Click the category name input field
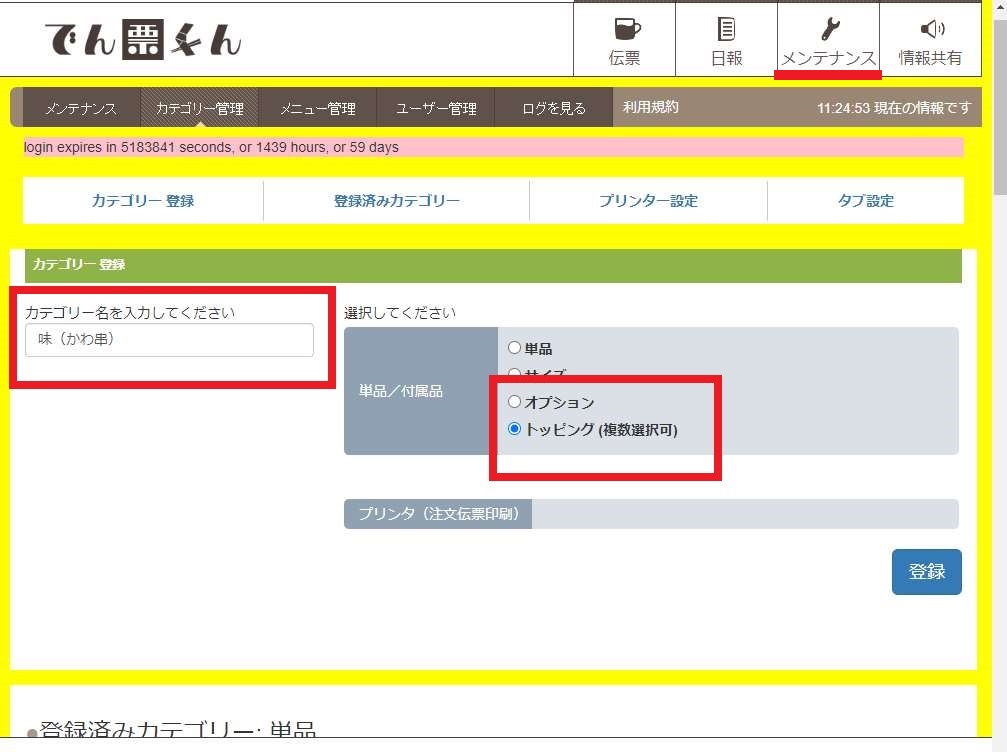The width and height of the screenshot is (1007, 752). pos(170,340)
